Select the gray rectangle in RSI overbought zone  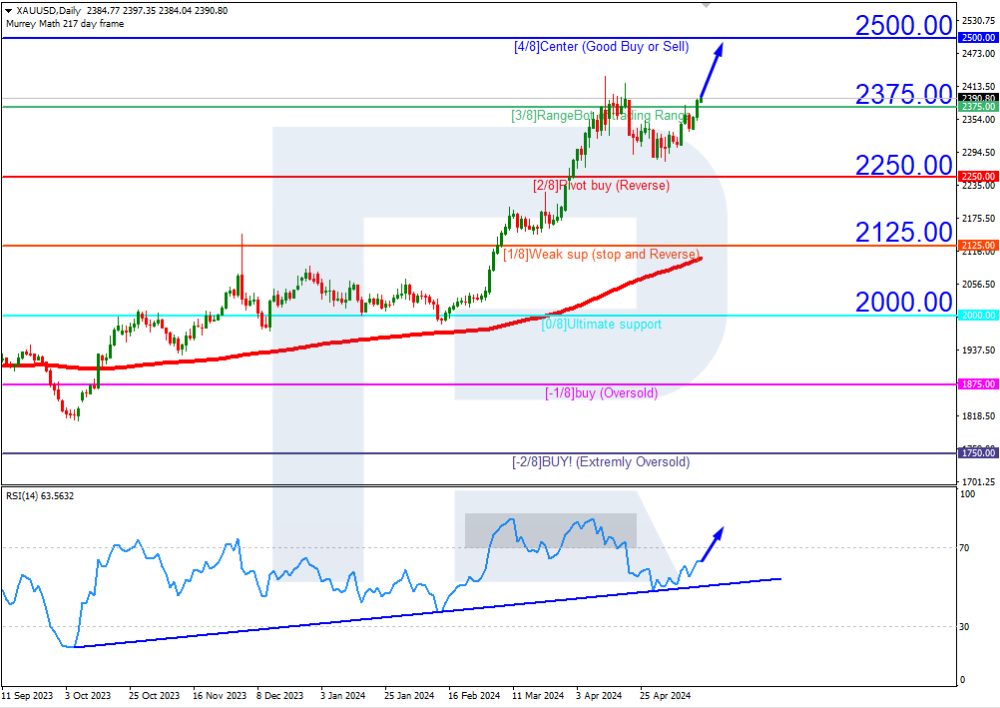(x=550, y=530)
